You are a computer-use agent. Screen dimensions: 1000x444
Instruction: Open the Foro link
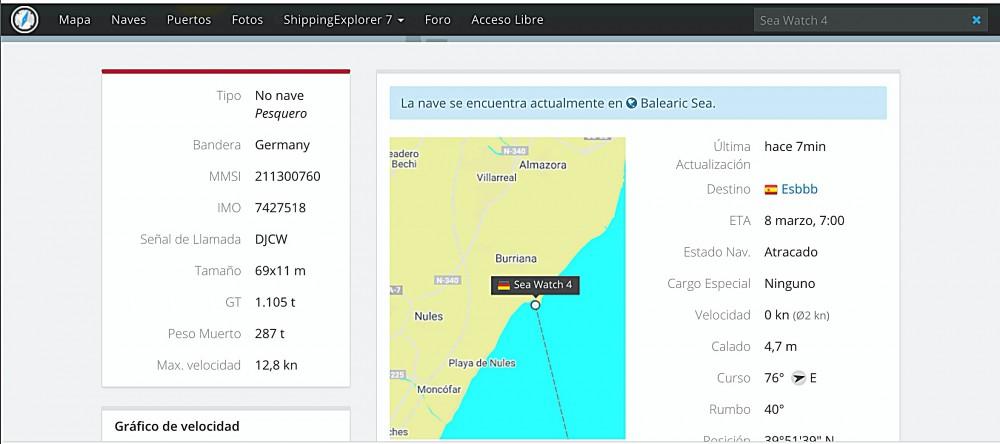pyautogui.click(x=437, y=20)
